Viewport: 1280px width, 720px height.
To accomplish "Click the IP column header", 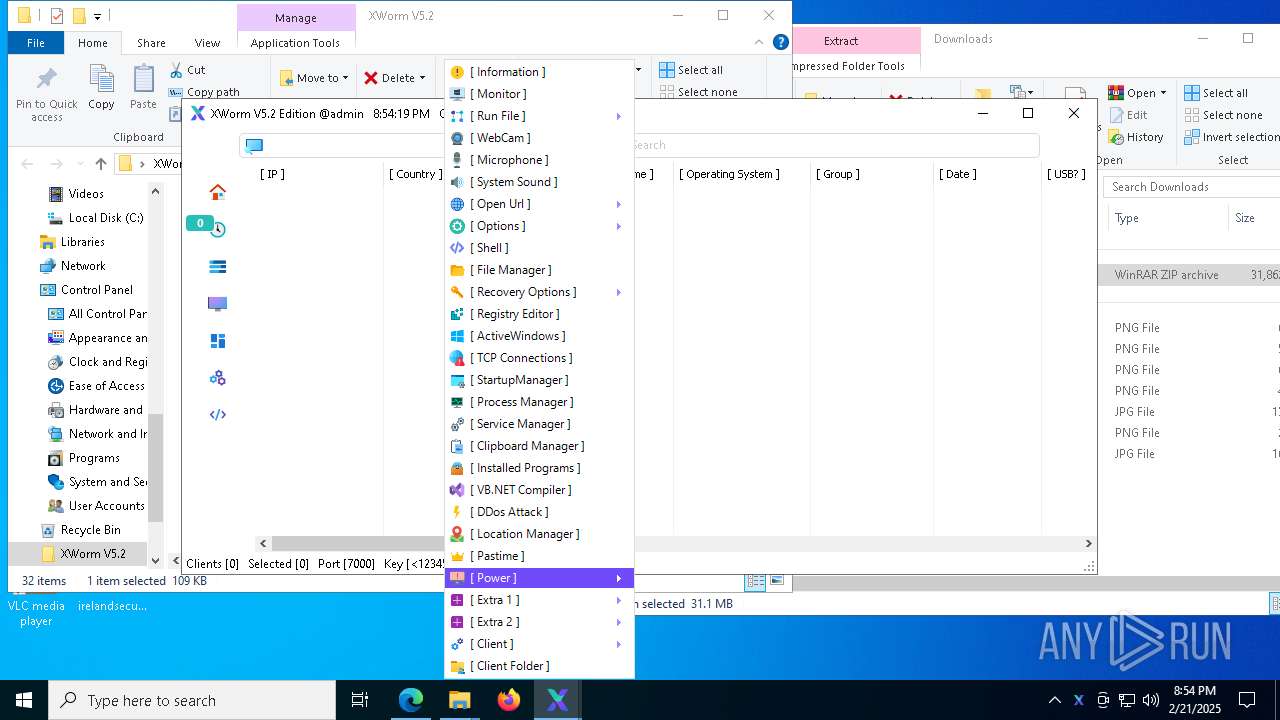I will click(x=272, y=174).
